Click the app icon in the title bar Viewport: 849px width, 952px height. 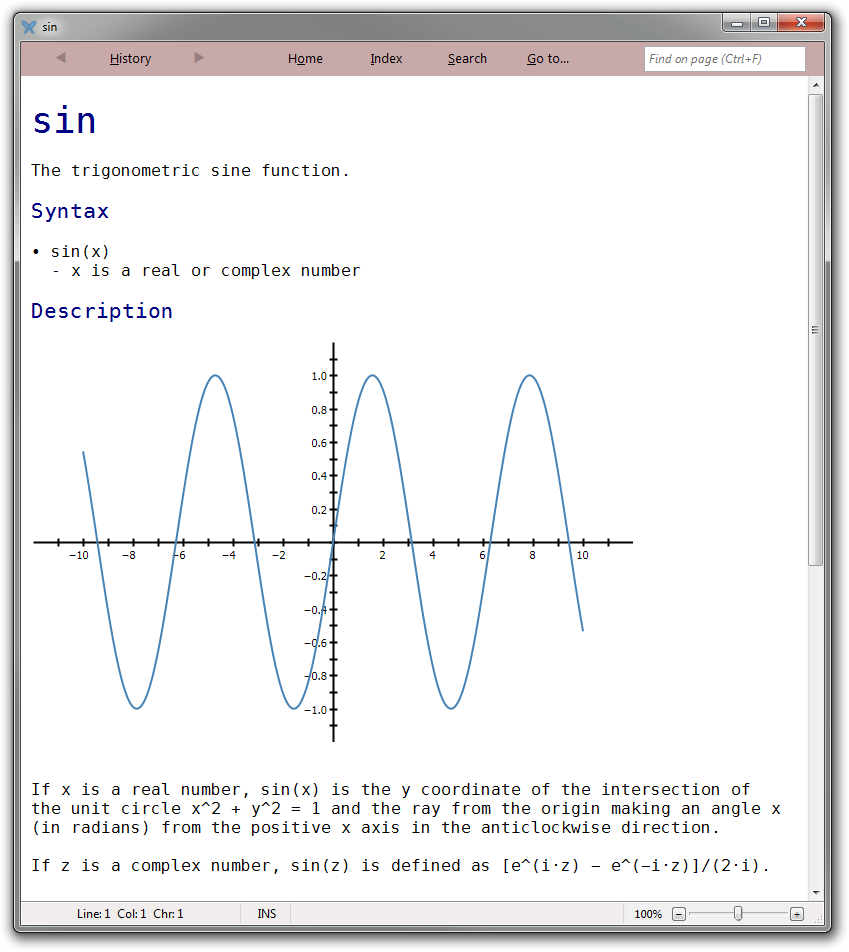tap(29, 27)
